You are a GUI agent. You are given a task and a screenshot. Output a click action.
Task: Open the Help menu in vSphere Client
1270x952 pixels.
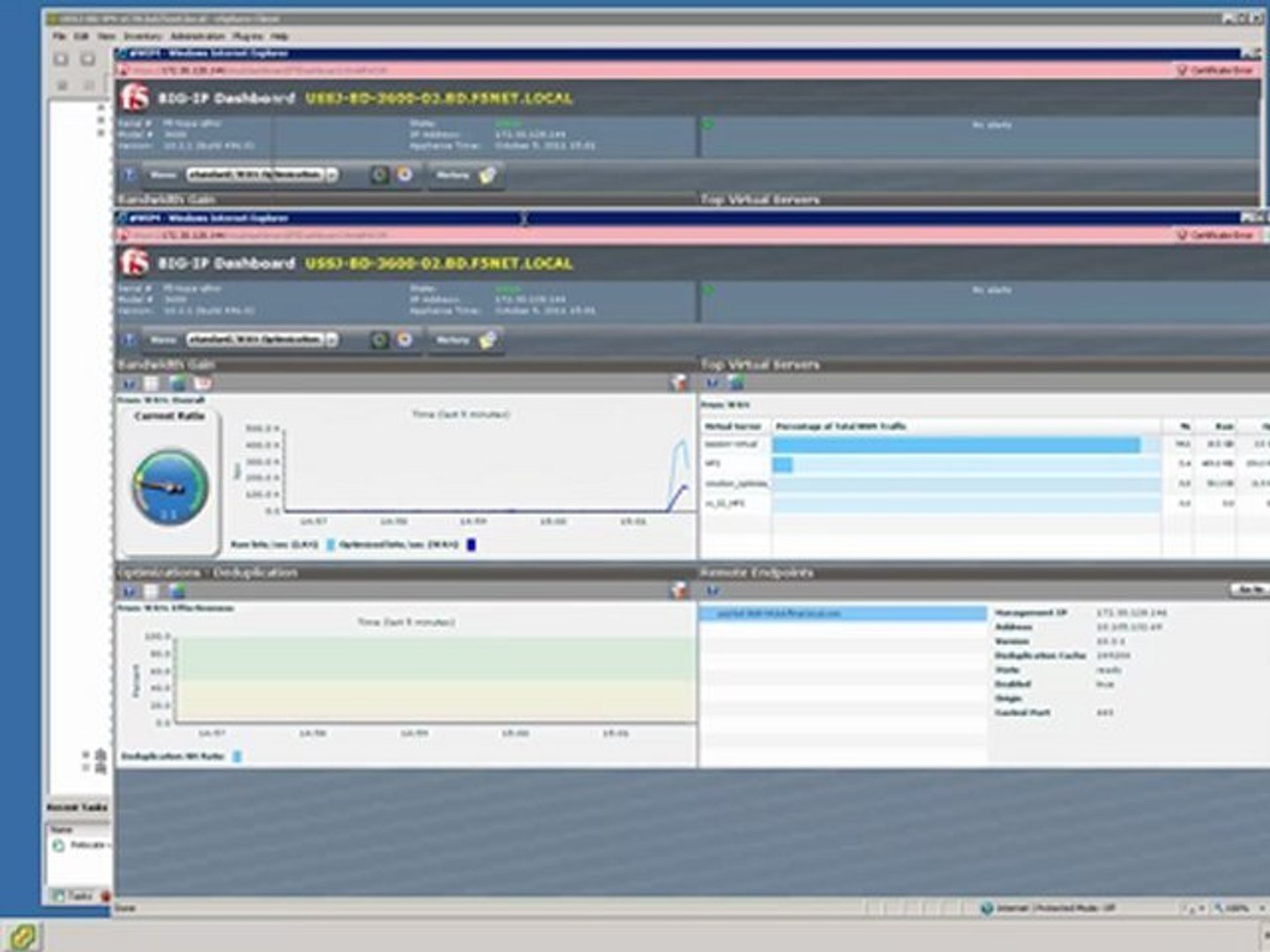pyautogui.click(x=280, y=36)
